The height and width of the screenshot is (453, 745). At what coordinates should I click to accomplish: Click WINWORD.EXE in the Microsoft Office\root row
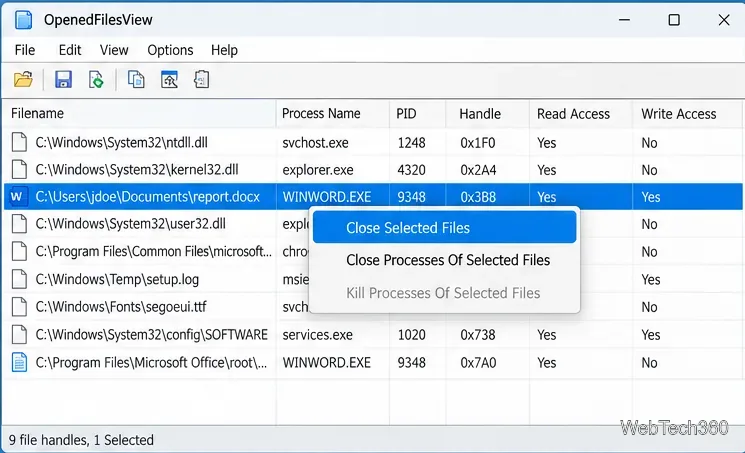[327, 363]
